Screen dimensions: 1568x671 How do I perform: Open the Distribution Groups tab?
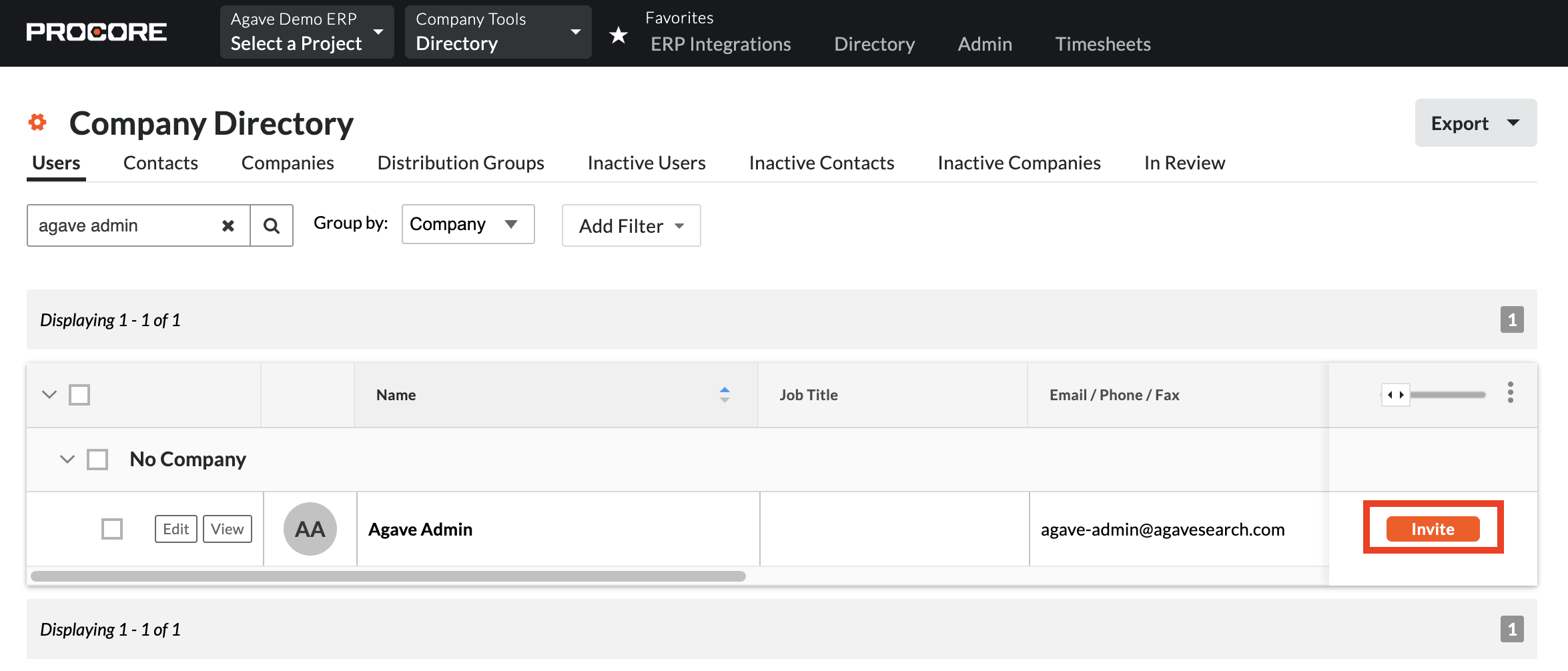click(x=461, y=163)
